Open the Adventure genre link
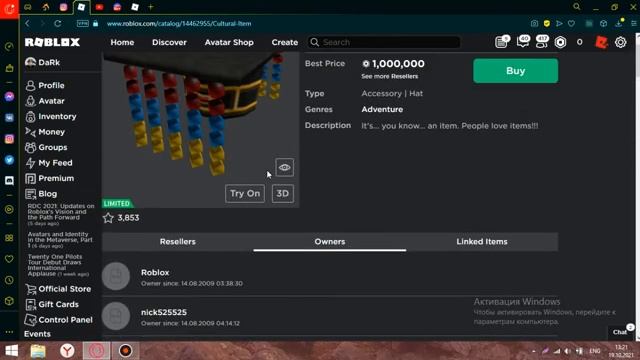The height and width of the screenshot is (360, 640). pyautogui.click(x=382, y=109)
